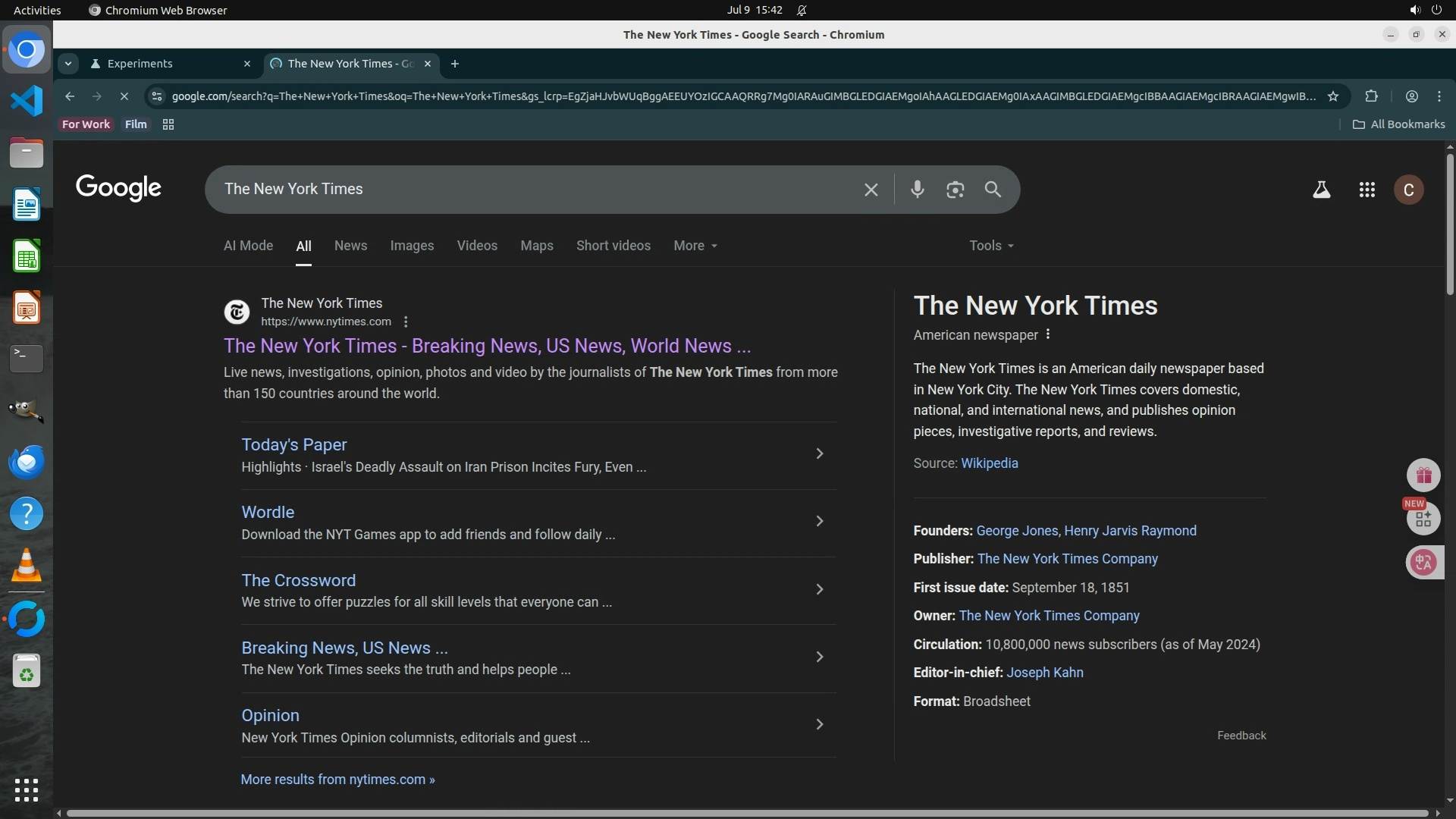Expand the Wordle result chevron

point(819,522)
